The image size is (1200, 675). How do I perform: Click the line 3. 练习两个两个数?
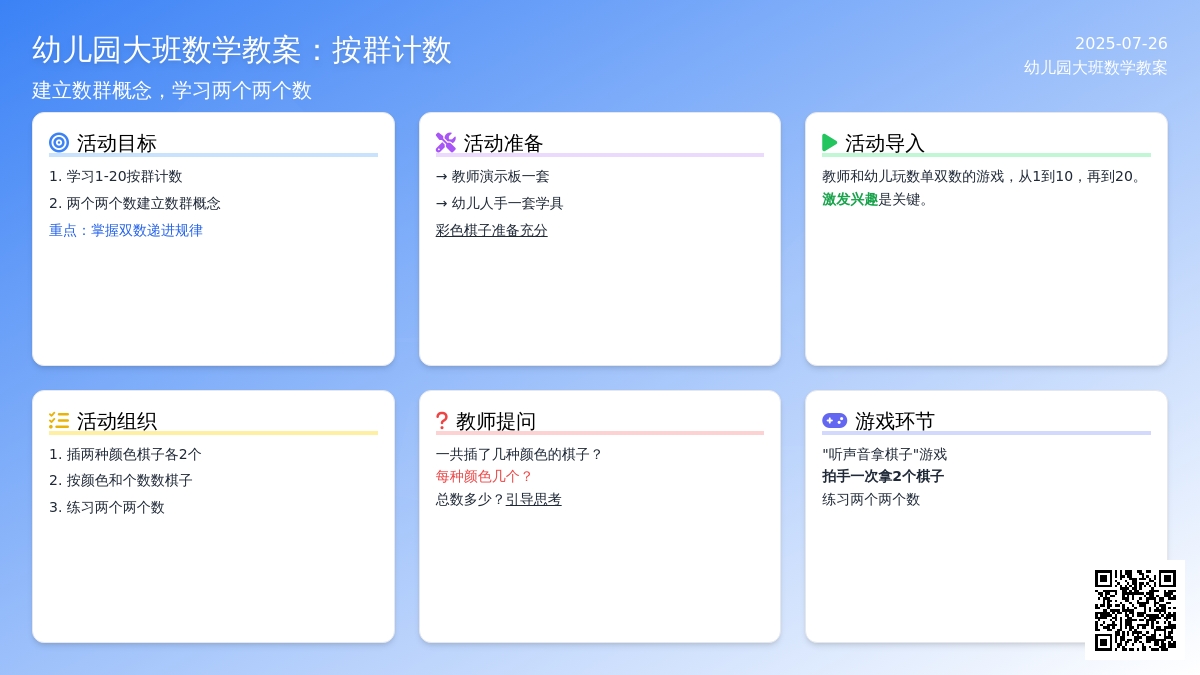(x=107, y=507)
